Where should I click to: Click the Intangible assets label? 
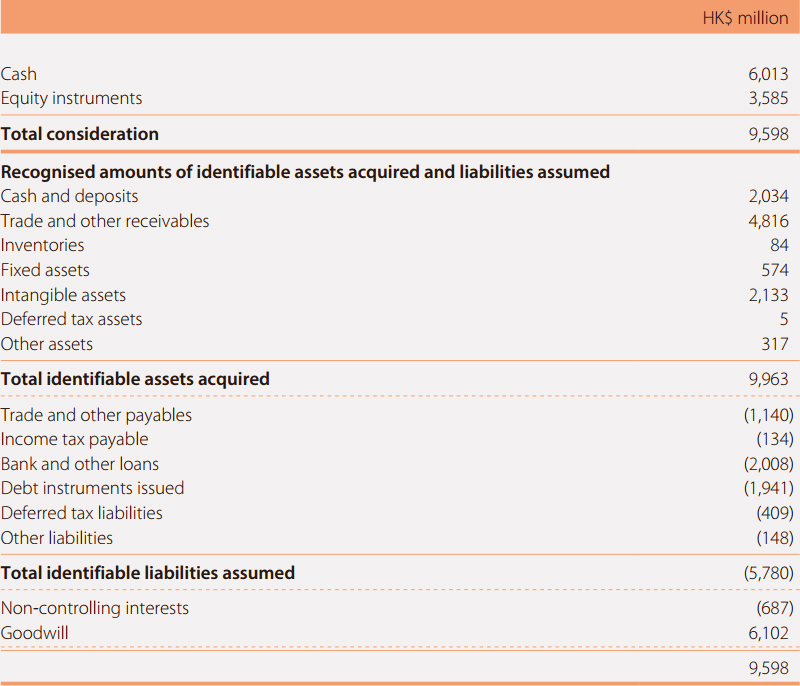(63, 295)
